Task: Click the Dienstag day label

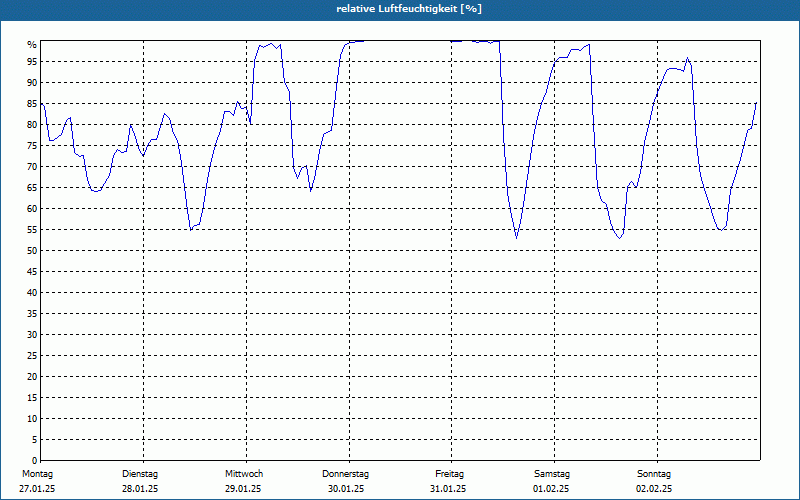Action: (x=140, y=474)
